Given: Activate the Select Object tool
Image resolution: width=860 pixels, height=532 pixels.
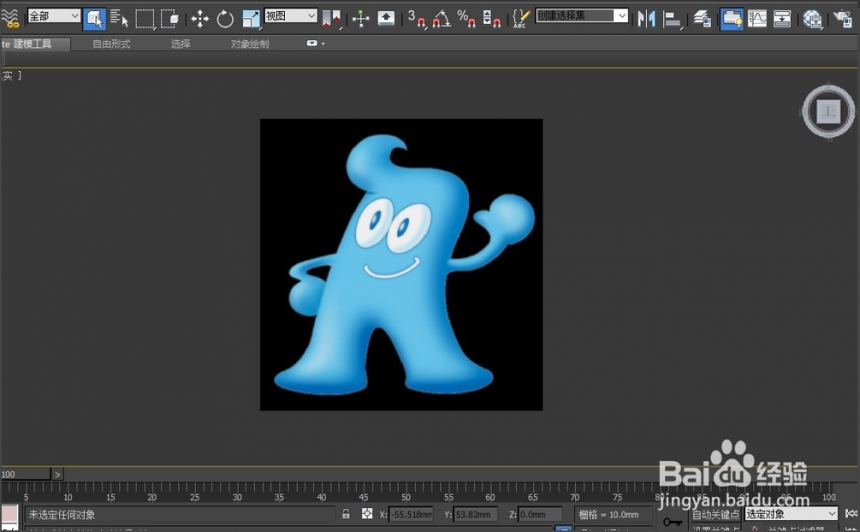Looking at the screenshot, I should (94, 19).
